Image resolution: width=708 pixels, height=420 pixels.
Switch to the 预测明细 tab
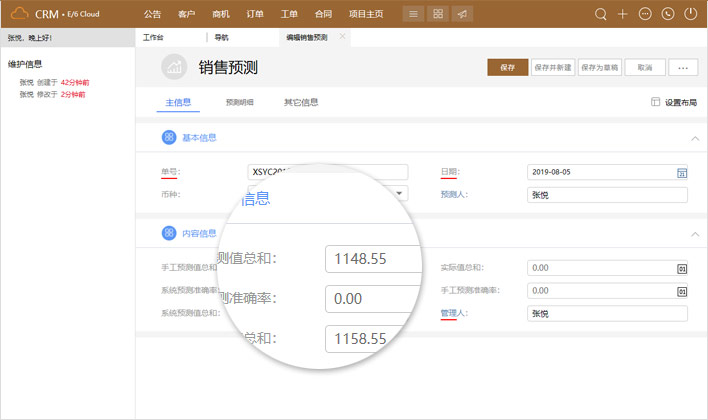(240, 102)
